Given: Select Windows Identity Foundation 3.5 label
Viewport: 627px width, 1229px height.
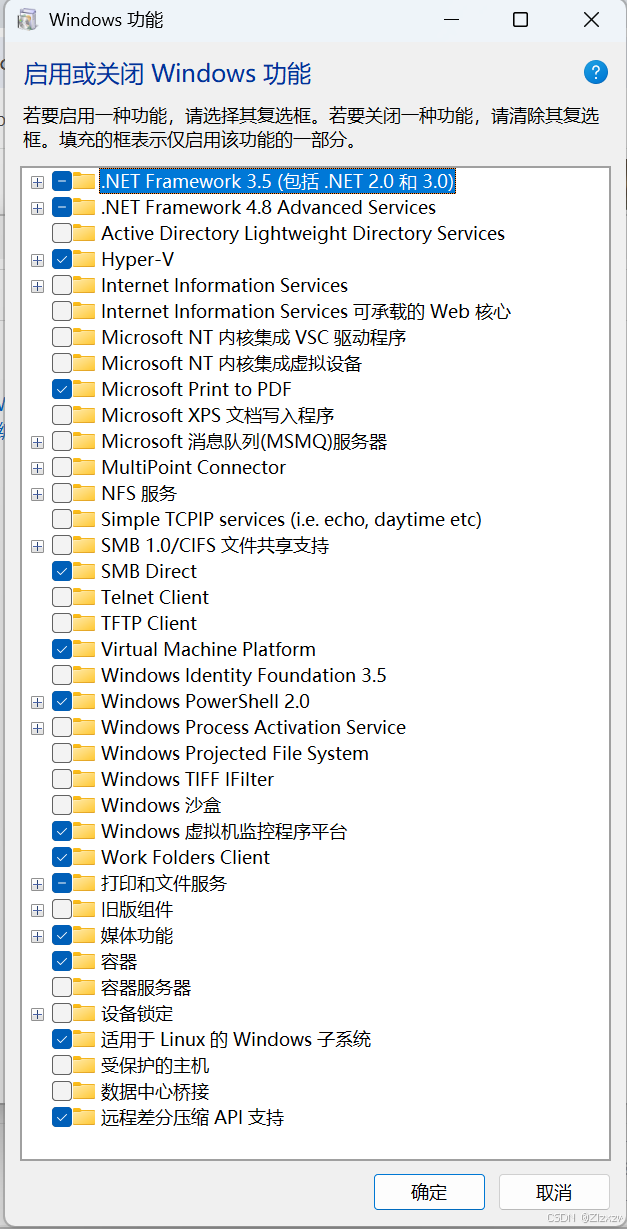Looking at the screenshot, I should (243, 675).
